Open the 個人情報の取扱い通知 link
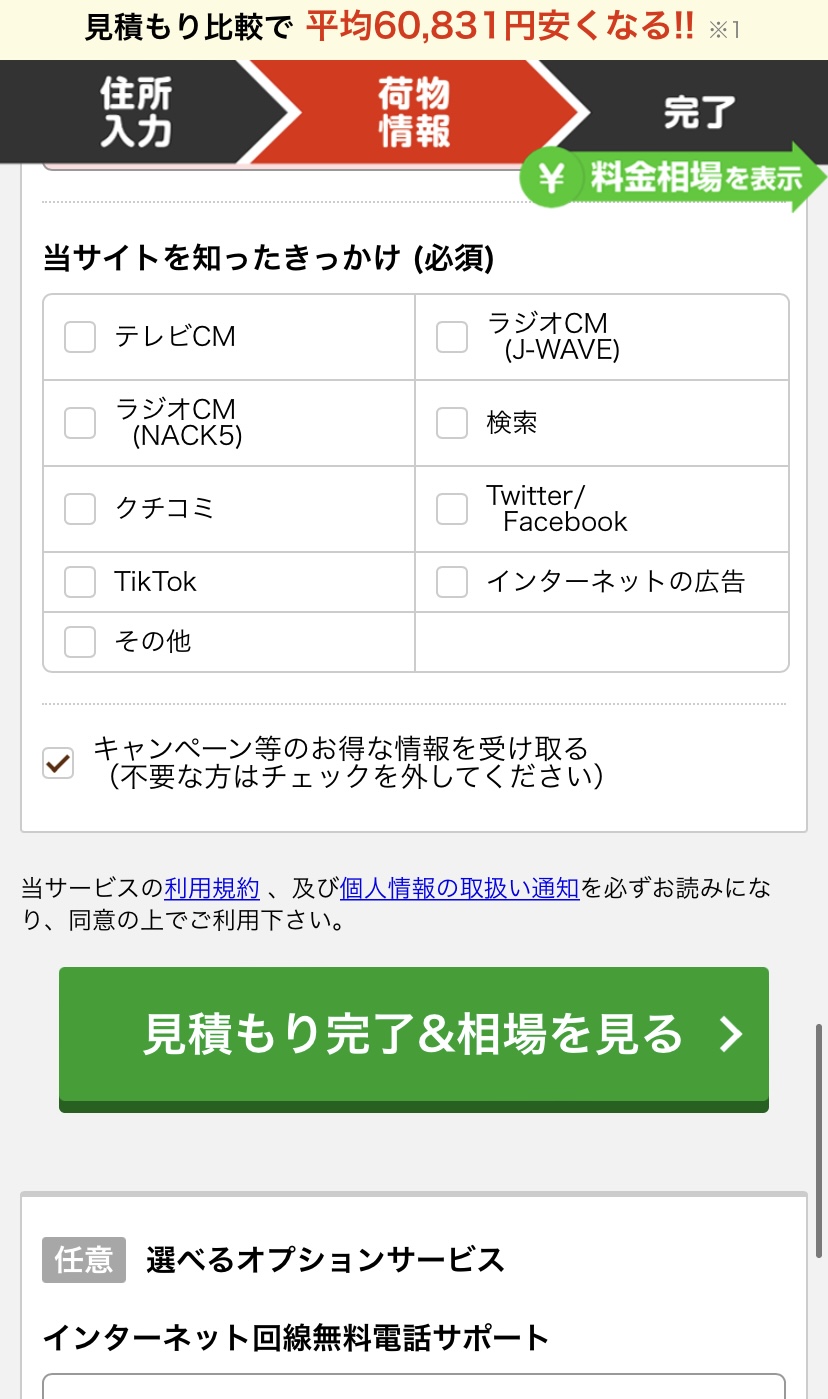Image resolution: width=828 pixels, height=1399 pixels. coord(459,888)
